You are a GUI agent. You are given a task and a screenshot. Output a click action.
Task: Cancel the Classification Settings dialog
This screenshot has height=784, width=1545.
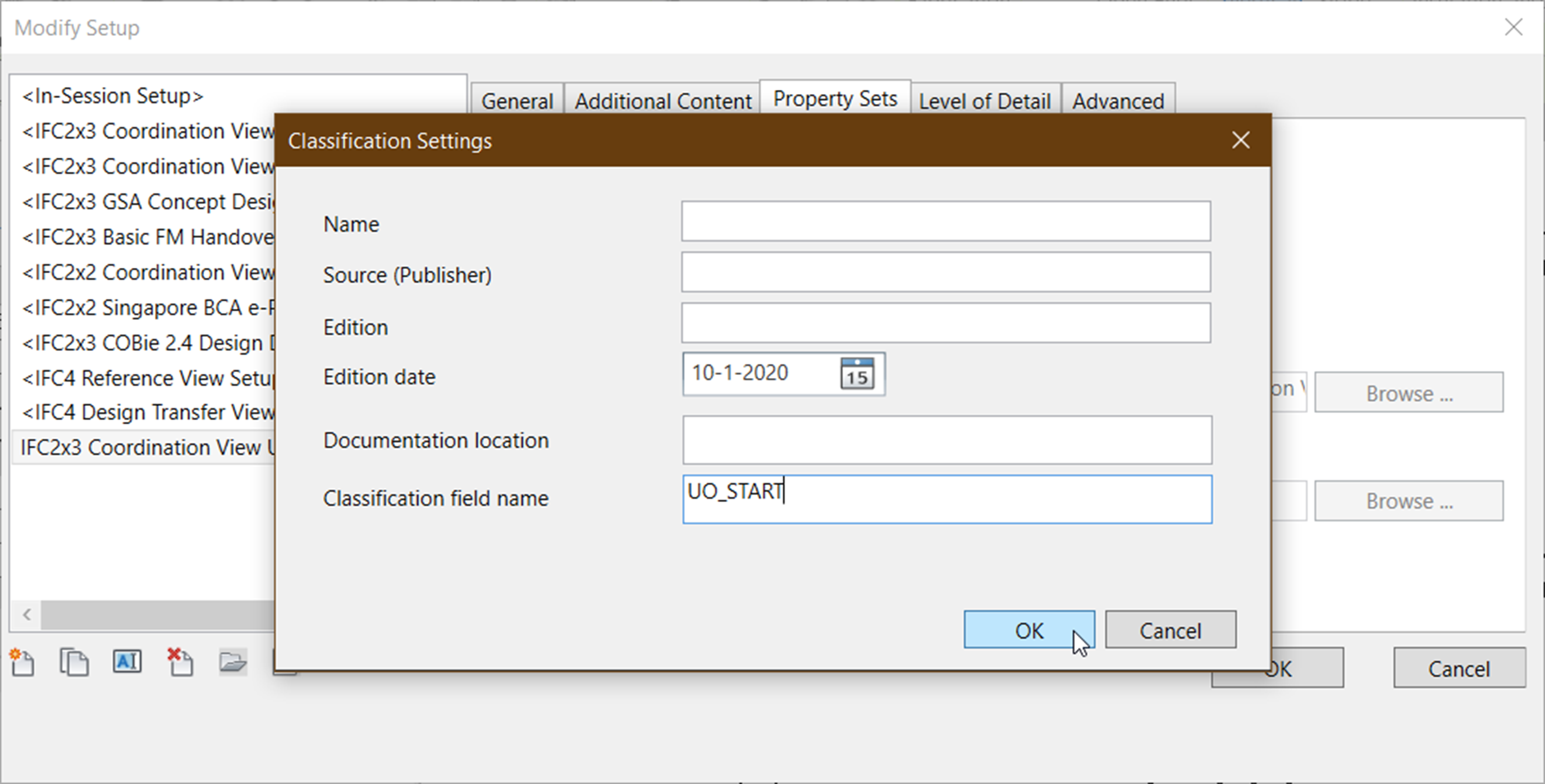1170,630
